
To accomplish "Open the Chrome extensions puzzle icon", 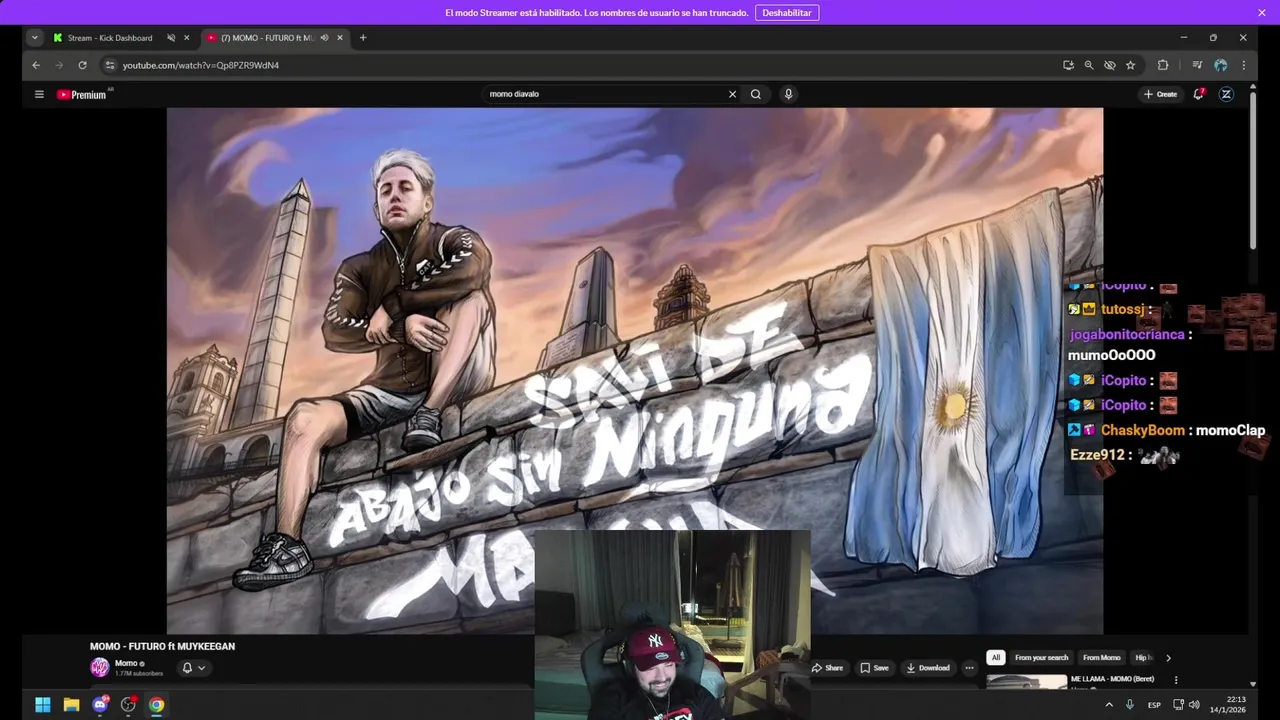I will (x=1163, y=65).
